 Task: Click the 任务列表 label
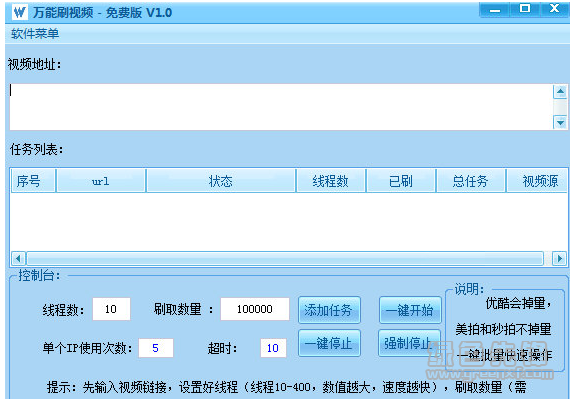[36, 149]
